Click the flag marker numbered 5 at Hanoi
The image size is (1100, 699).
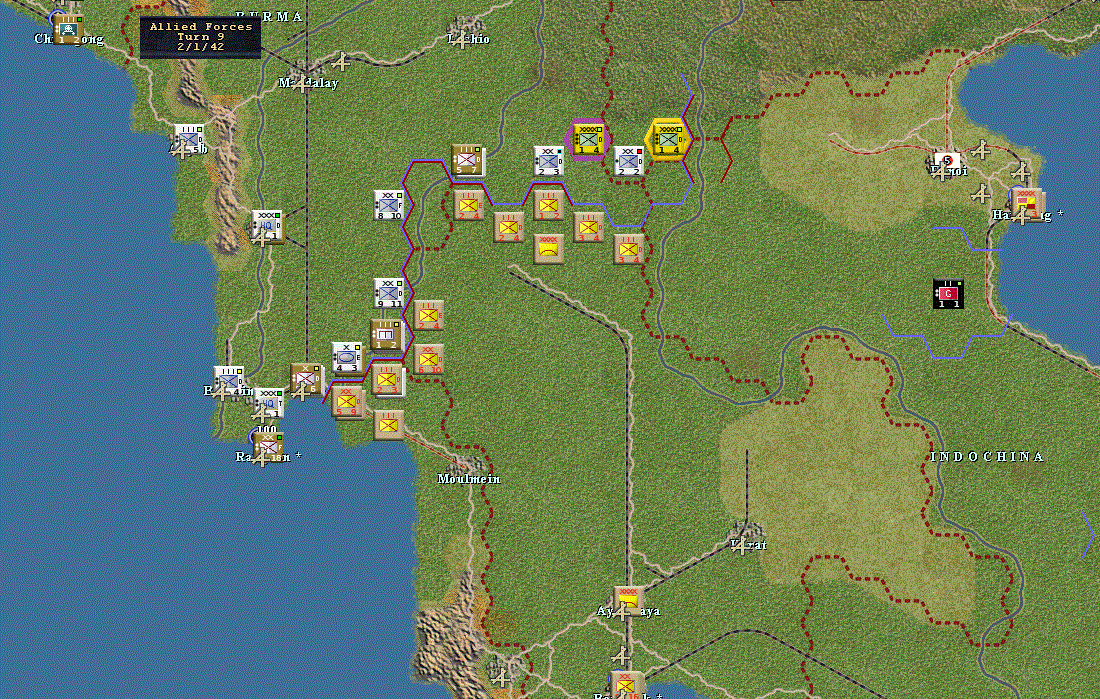(x=947, y=161)
